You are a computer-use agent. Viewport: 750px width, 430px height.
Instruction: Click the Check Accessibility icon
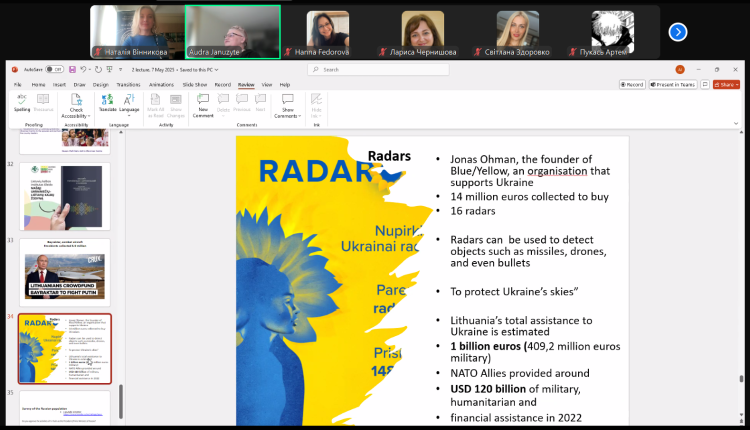click(x=76, y=100)
